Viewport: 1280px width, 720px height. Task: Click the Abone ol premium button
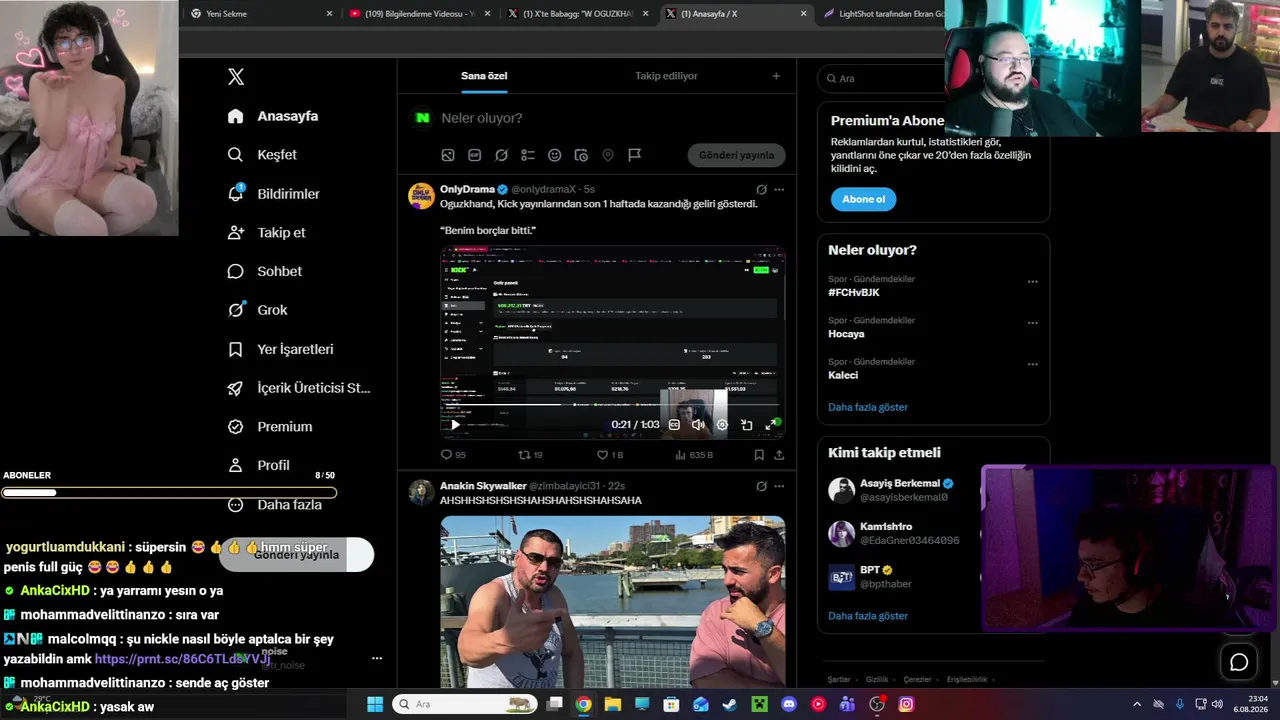click(864, 199)
